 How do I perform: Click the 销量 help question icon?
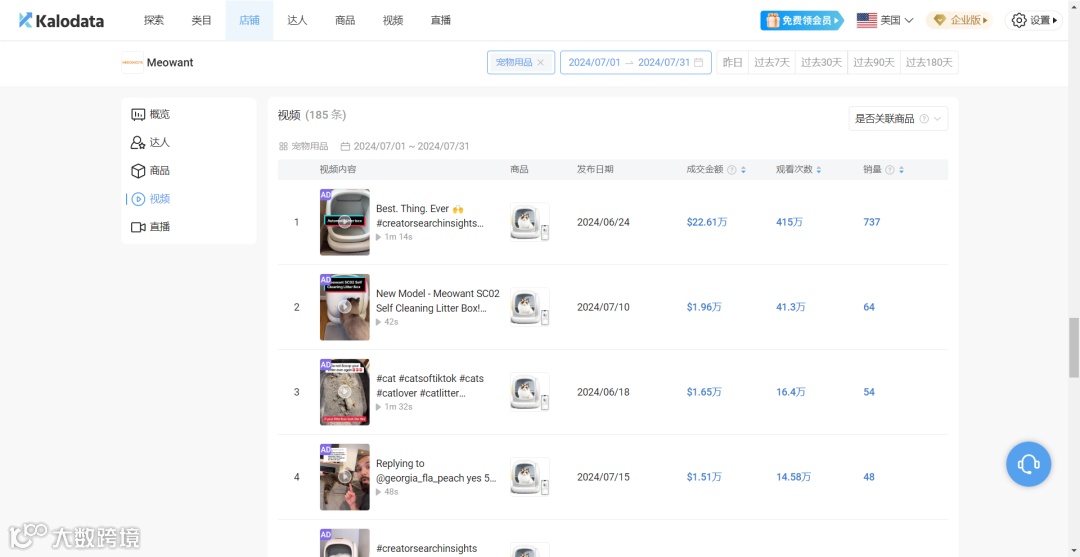889,170
